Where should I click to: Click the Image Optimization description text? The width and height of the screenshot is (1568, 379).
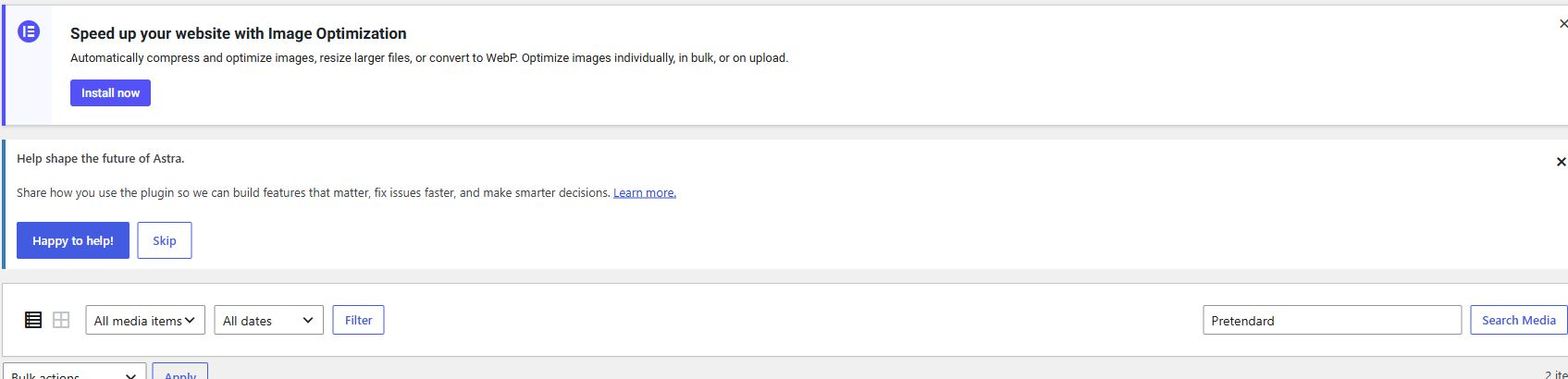429,57
